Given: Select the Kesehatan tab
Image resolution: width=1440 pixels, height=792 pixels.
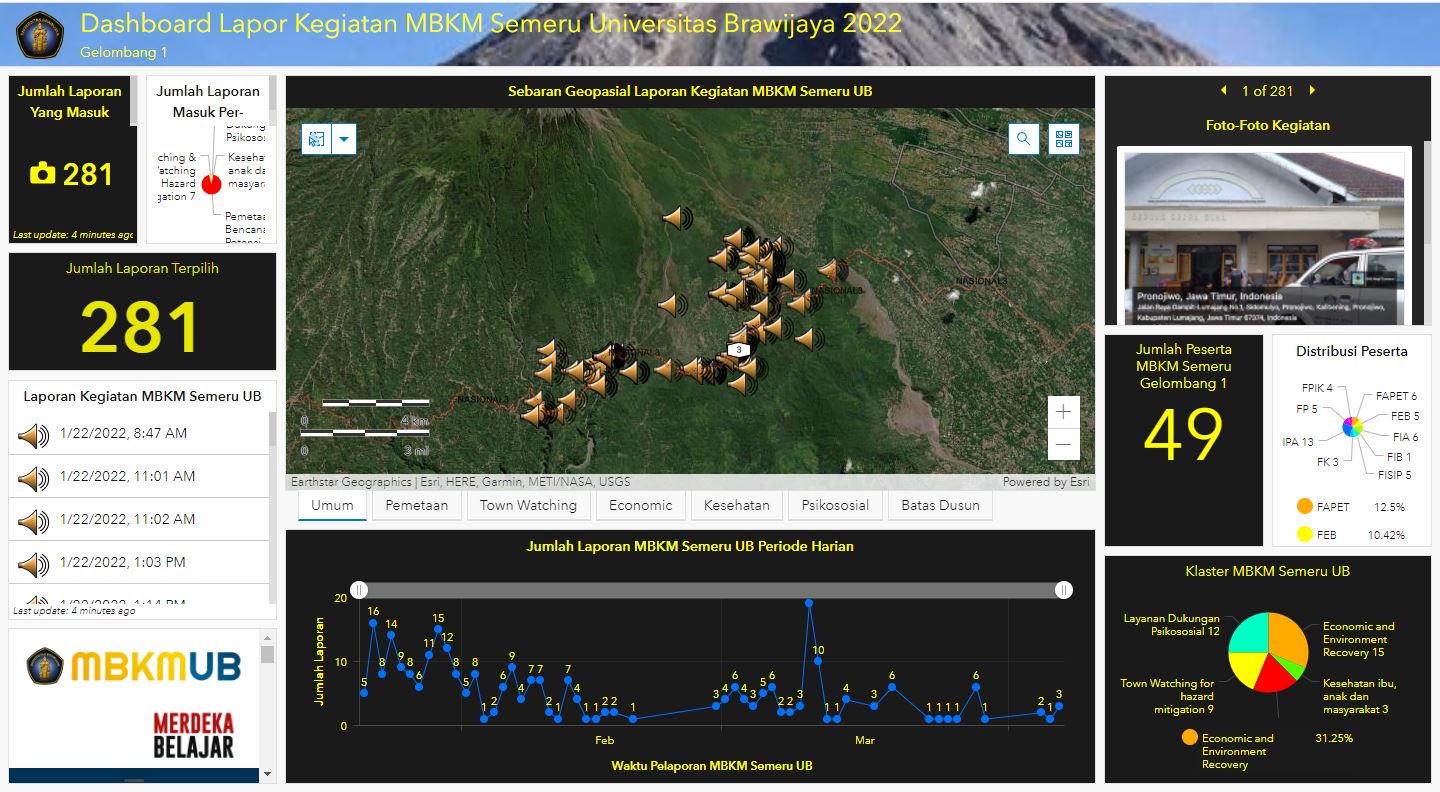Looking at the screenshot, I should pyautogui.click(x=736, y=505).
